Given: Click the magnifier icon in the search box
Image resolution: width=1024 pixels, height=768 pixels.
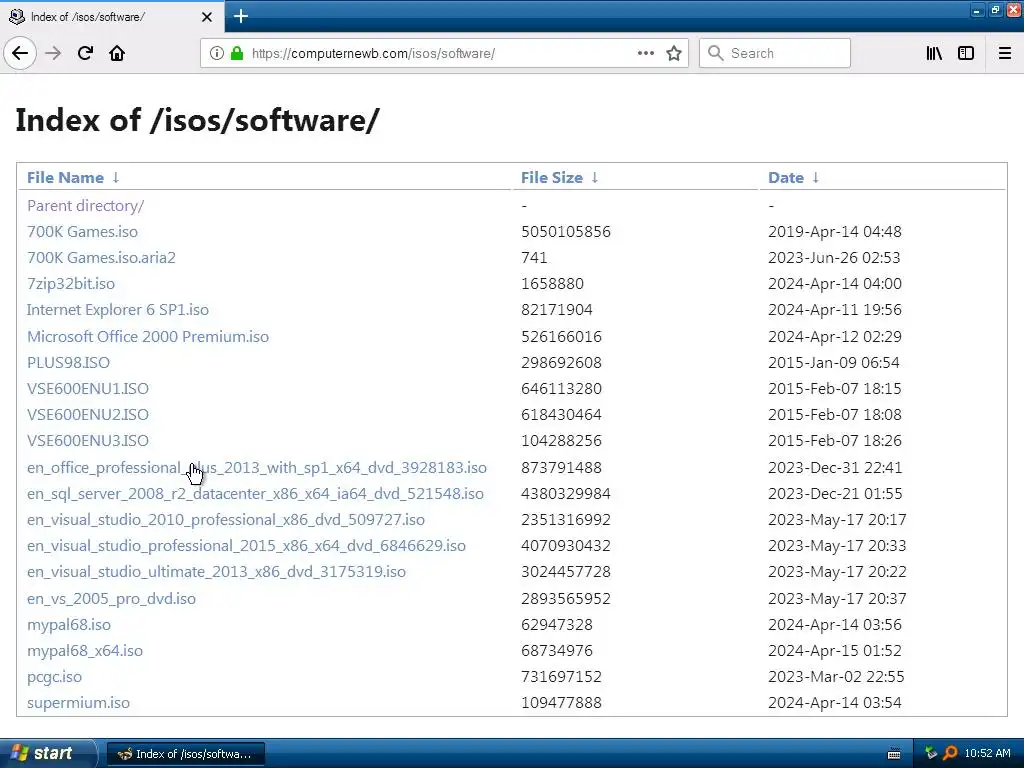Looking at the screenshot, I should [716, 53].
